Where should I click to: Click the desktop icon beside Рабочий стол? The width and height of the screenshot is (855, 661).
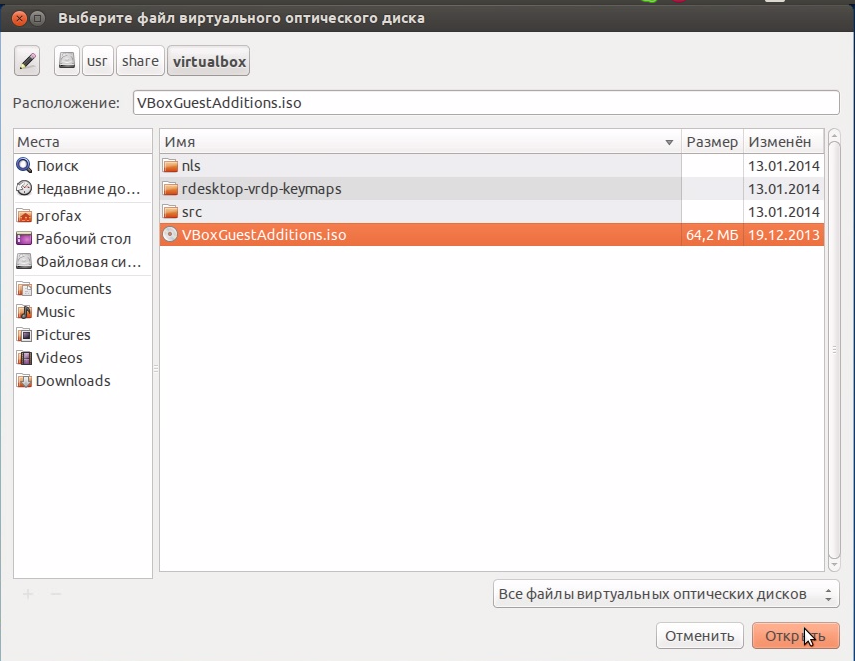(x=24, y=238)
